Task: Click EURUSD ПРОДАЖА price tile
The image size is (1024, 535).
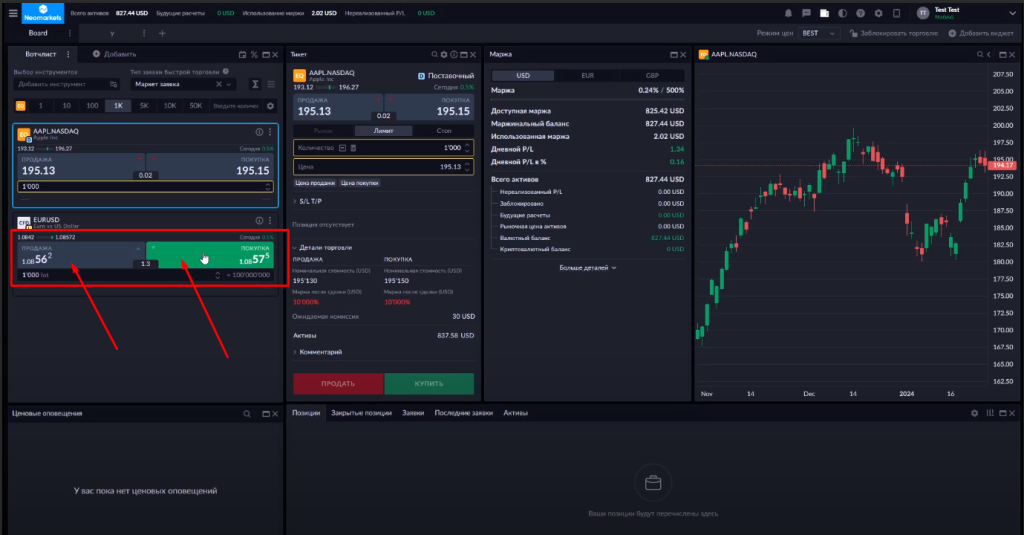Action: pyautogui.click(x=81, y=255)
